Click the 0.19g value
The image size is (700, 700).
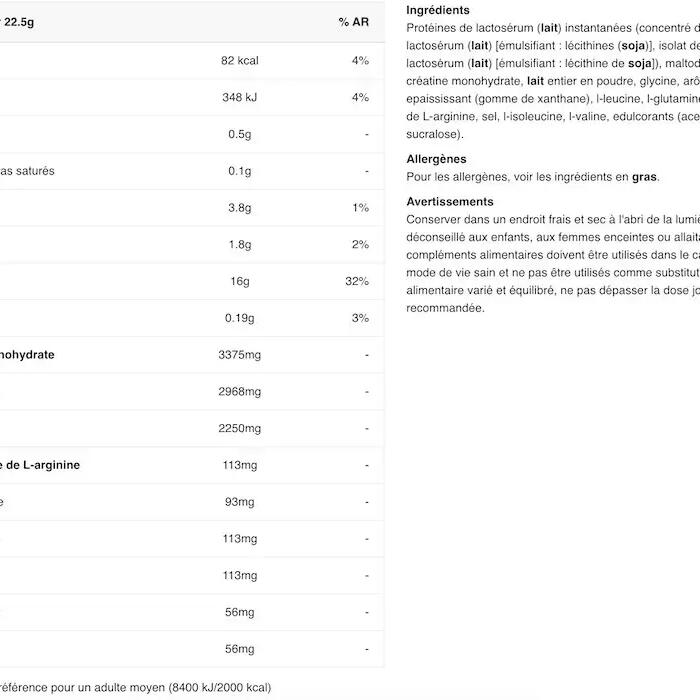(240, 318)
